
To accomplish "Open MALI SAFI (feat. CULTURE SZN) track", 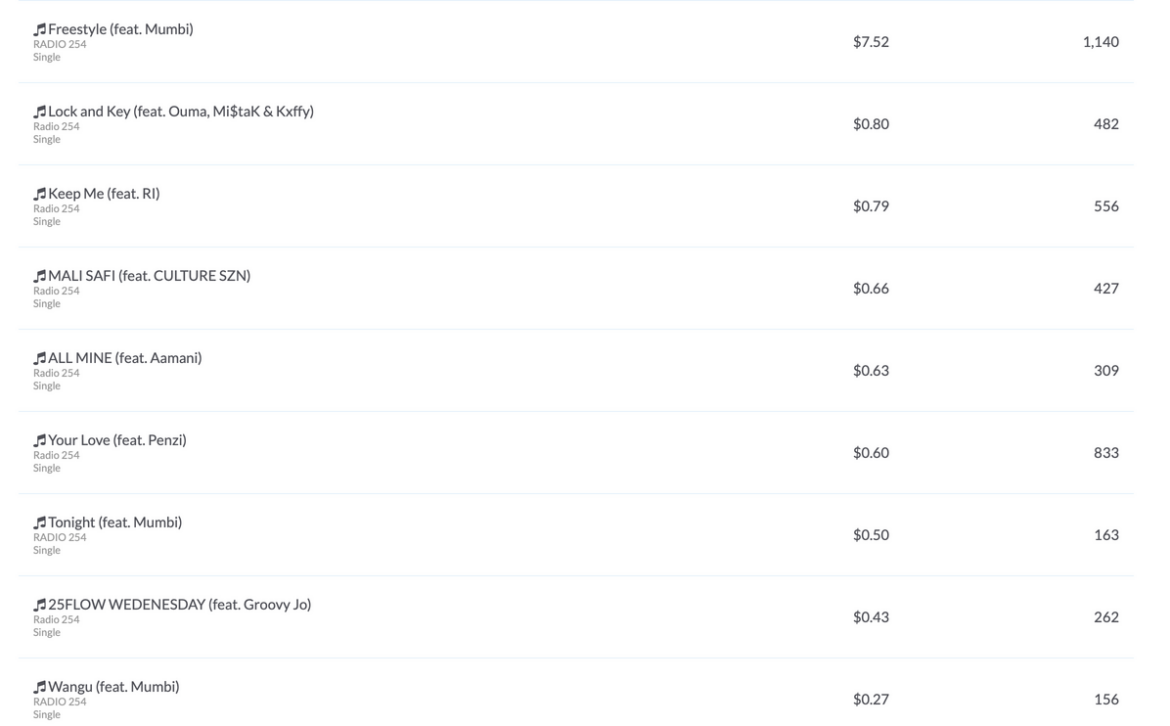I will pyautogui.click(x=149, y=275).
